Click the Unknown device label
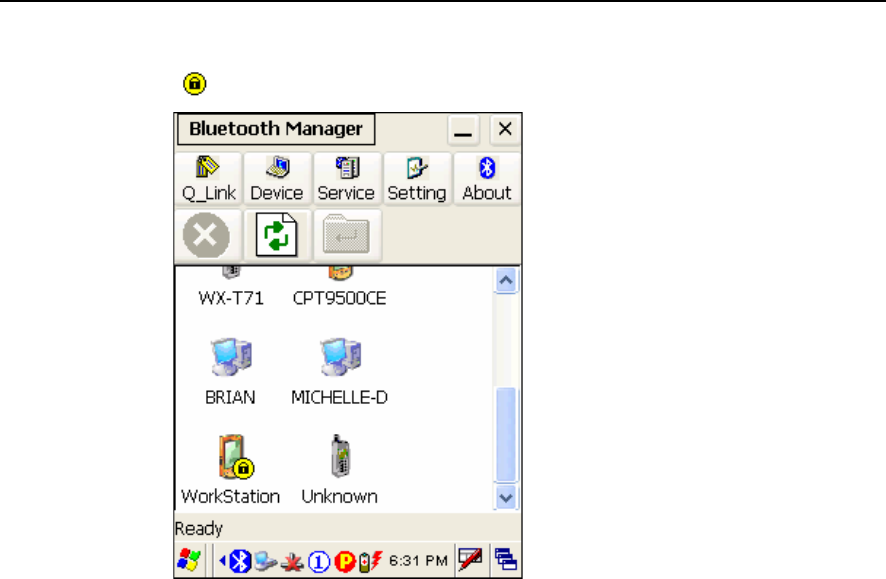The height and width of the screenshot is (579, 886). (x=340, y=497)
